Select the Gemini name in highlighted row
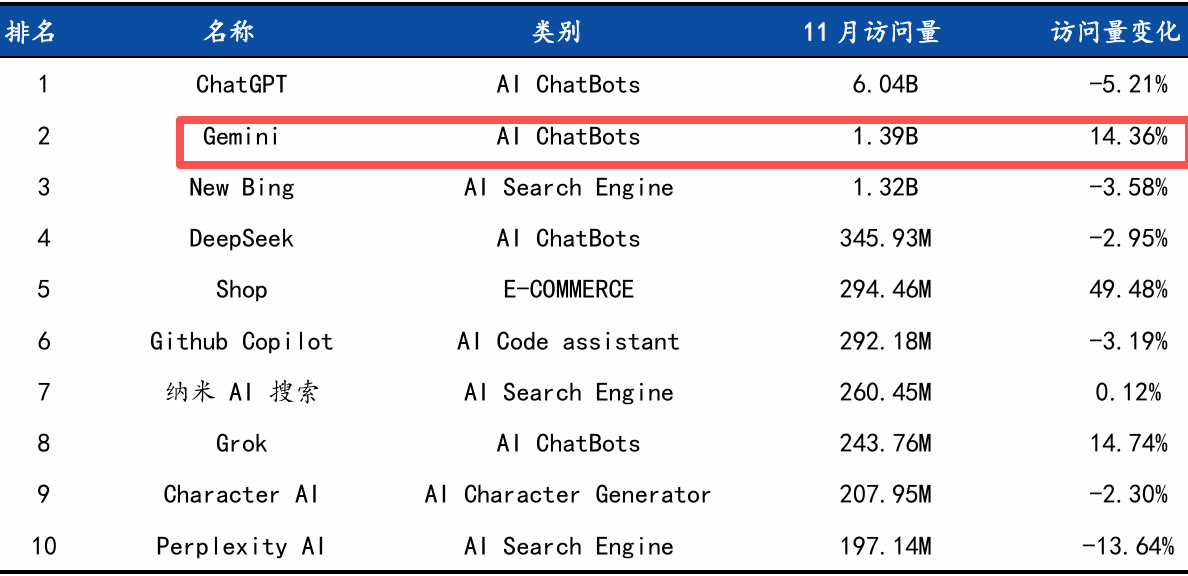The height and width of the screenshot is (576, 1188). click(241, 136)
